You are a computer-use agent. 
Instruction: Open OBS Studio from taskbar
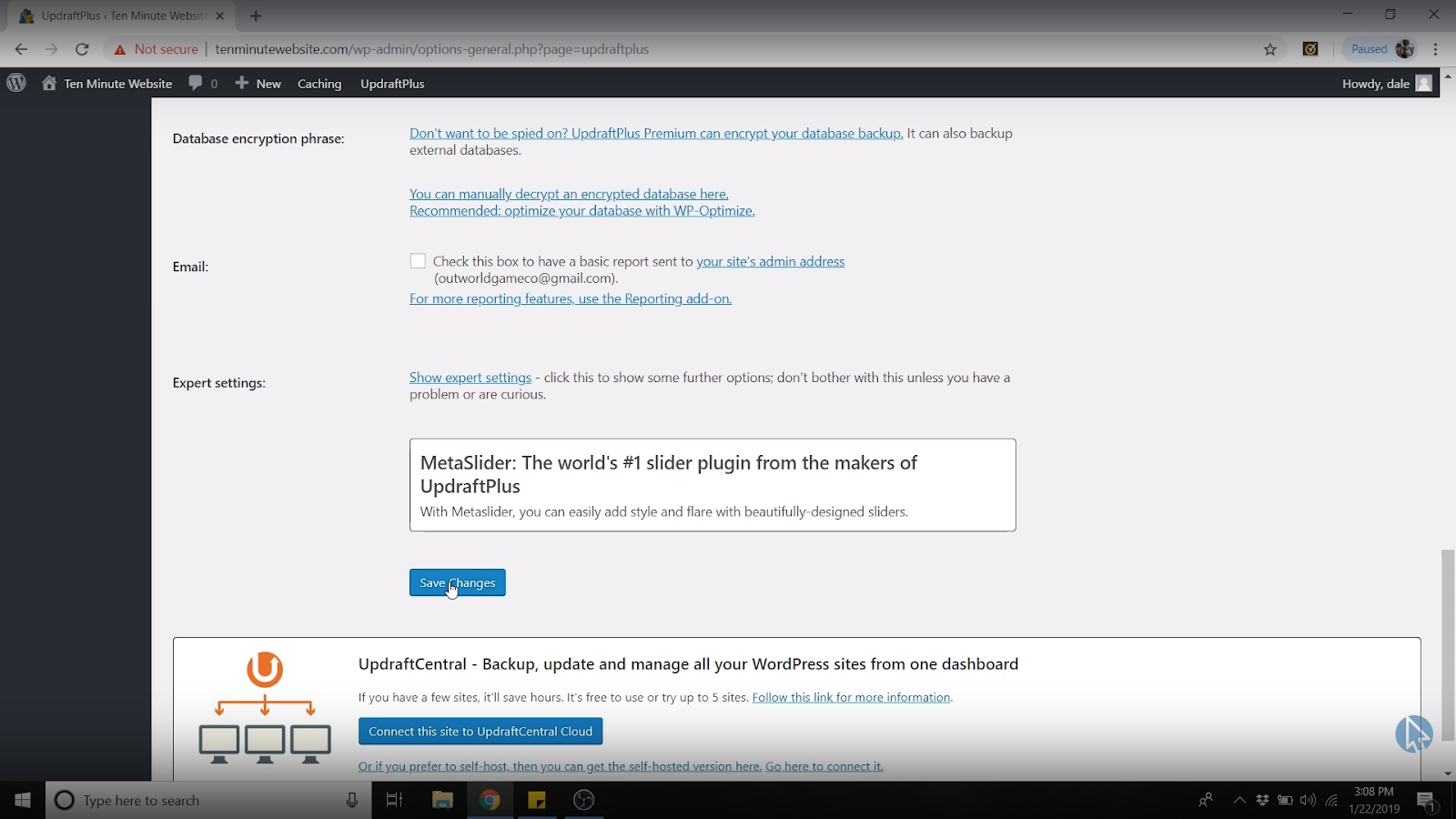(584, 800)
